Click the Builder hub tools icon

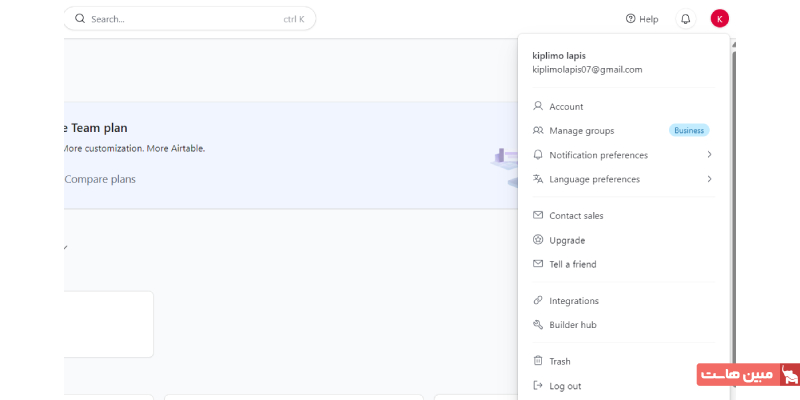pyautogui.click(x=538, y=325)
